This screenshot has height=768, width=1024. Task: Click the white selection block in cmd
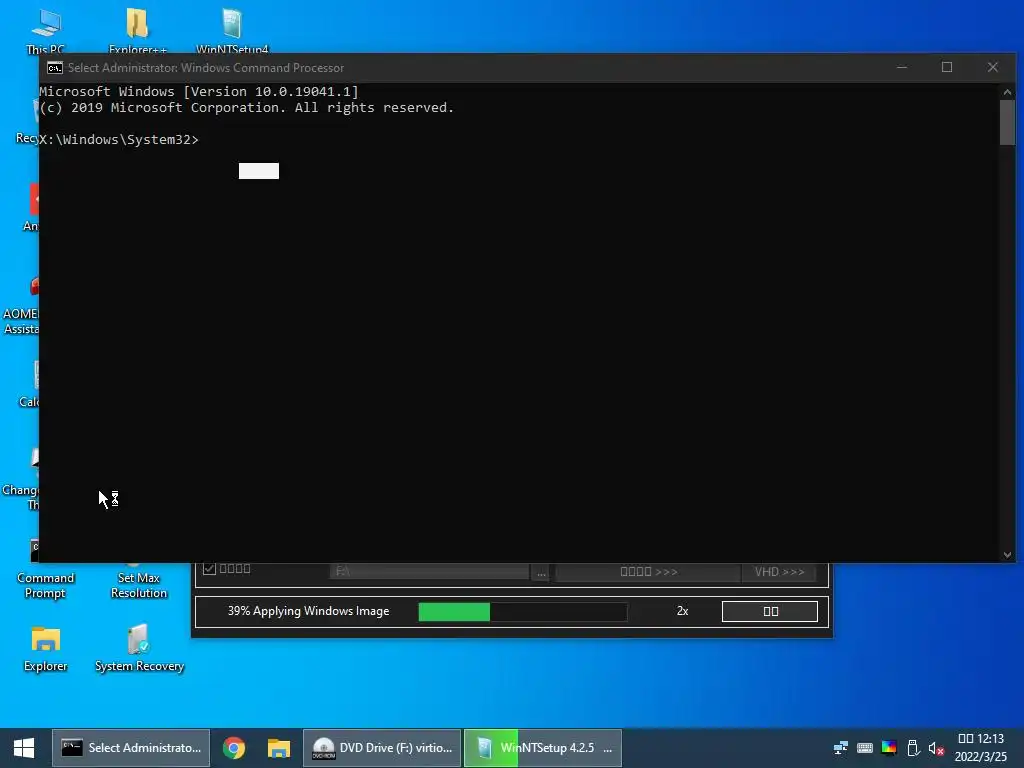[x=259, y=170]
